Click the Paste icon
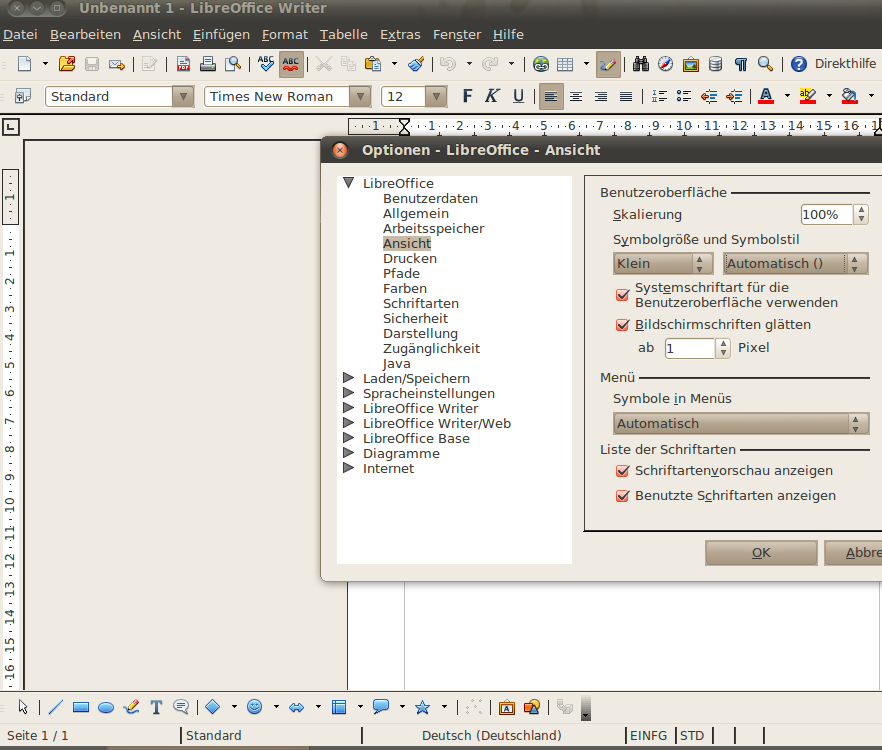Screen dimensions: 882x750 (373, 64)
